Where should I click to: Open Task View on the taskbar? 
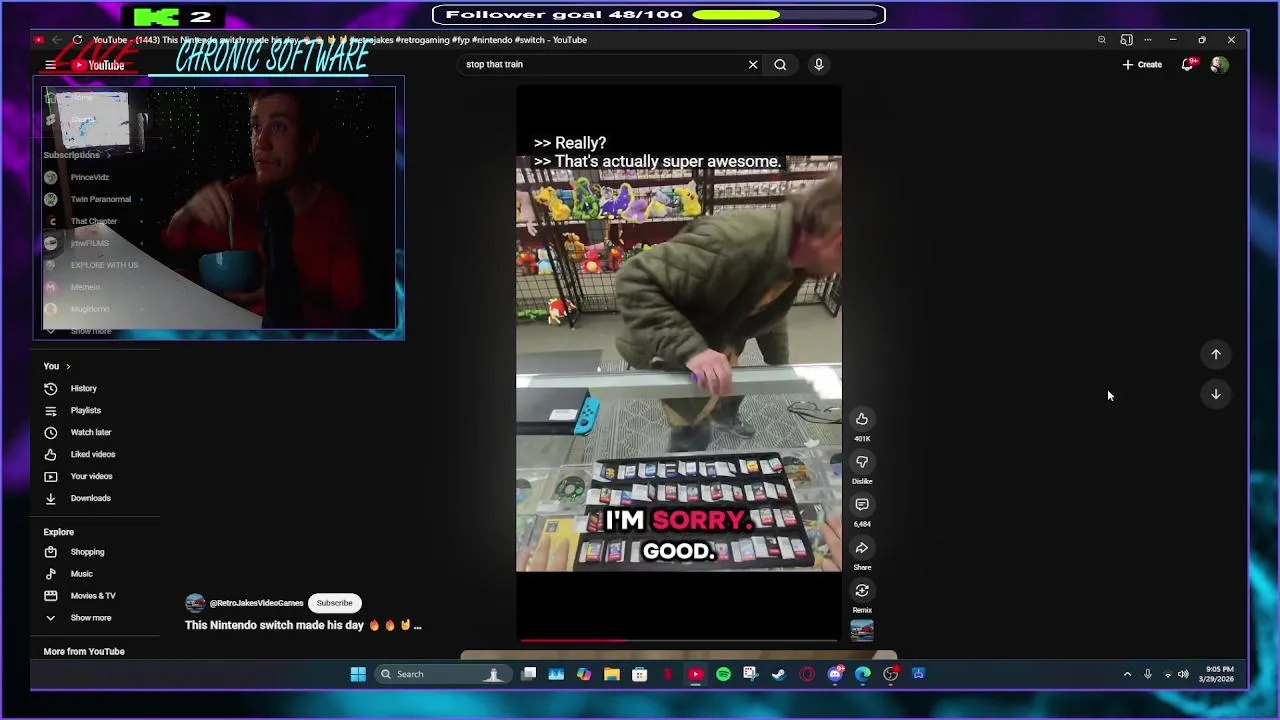529,674
